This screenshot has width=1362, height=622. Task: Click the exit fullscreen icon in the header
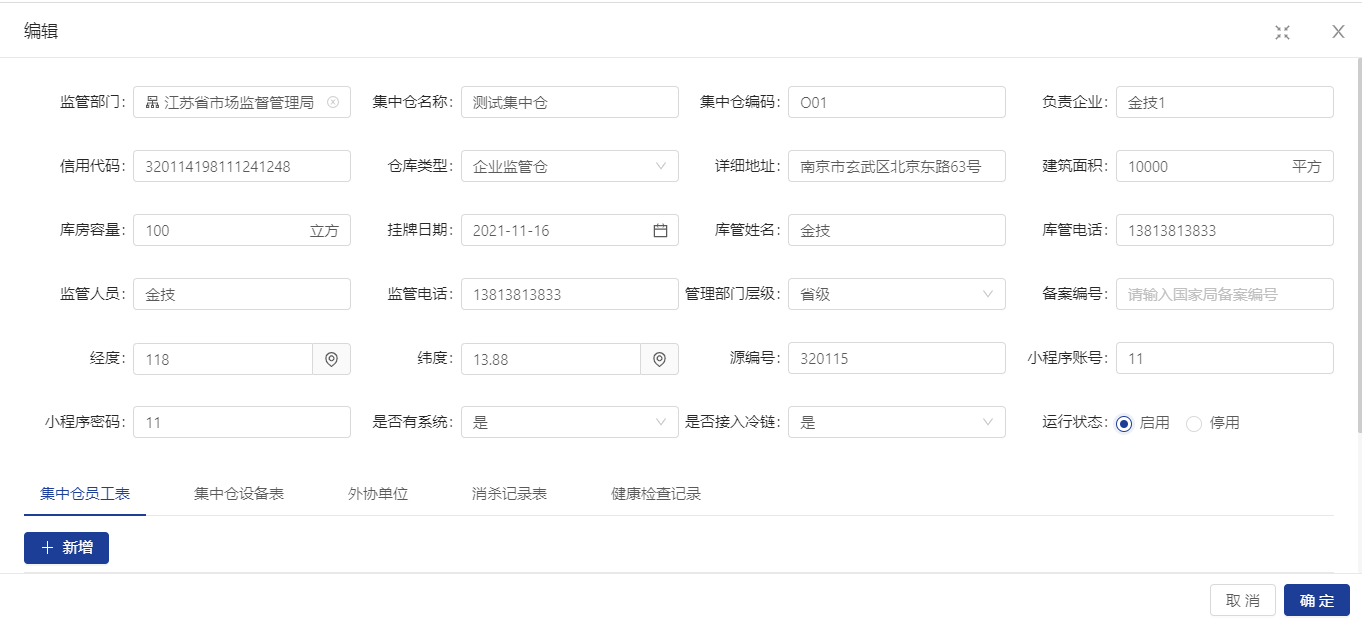(x=1282, y=32)
